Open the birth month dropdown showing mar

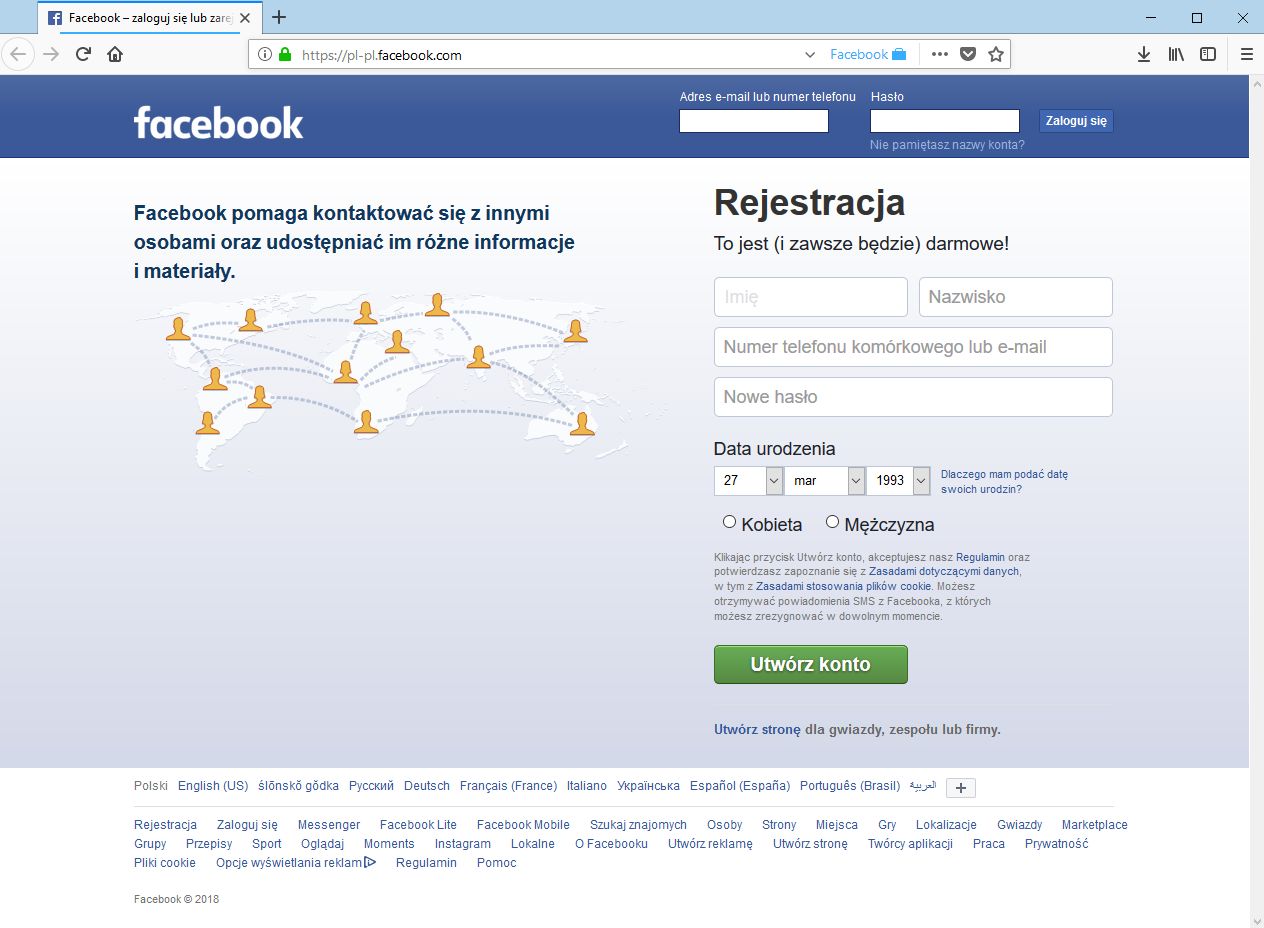pos(825,481)
